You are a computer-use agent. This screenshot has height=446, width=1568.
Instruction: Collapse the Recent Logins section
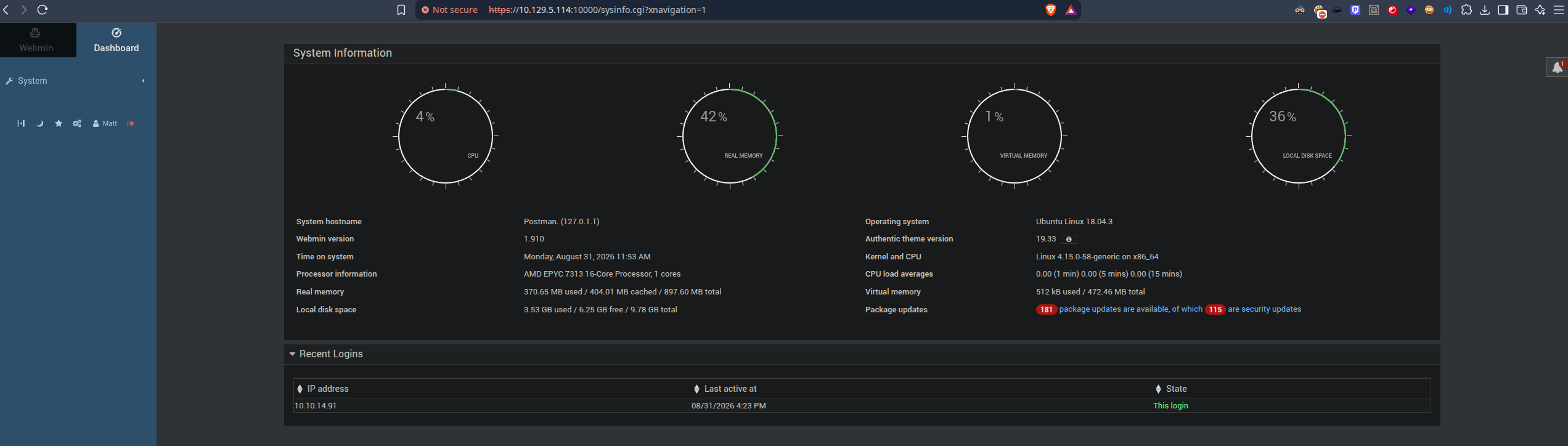[x=326, y=354]
